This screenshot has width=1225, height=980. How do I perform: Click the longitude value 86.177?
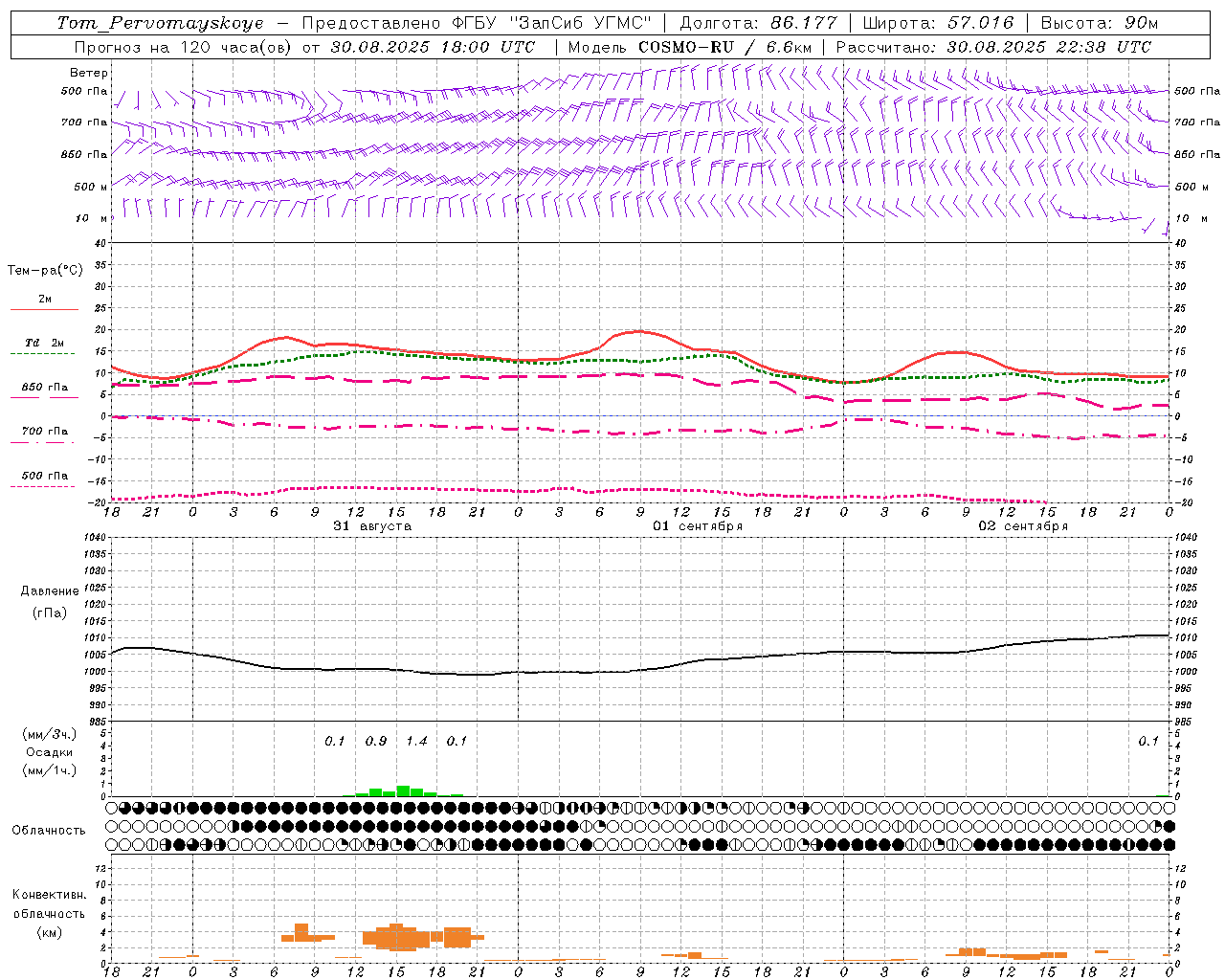coord(803,23)
